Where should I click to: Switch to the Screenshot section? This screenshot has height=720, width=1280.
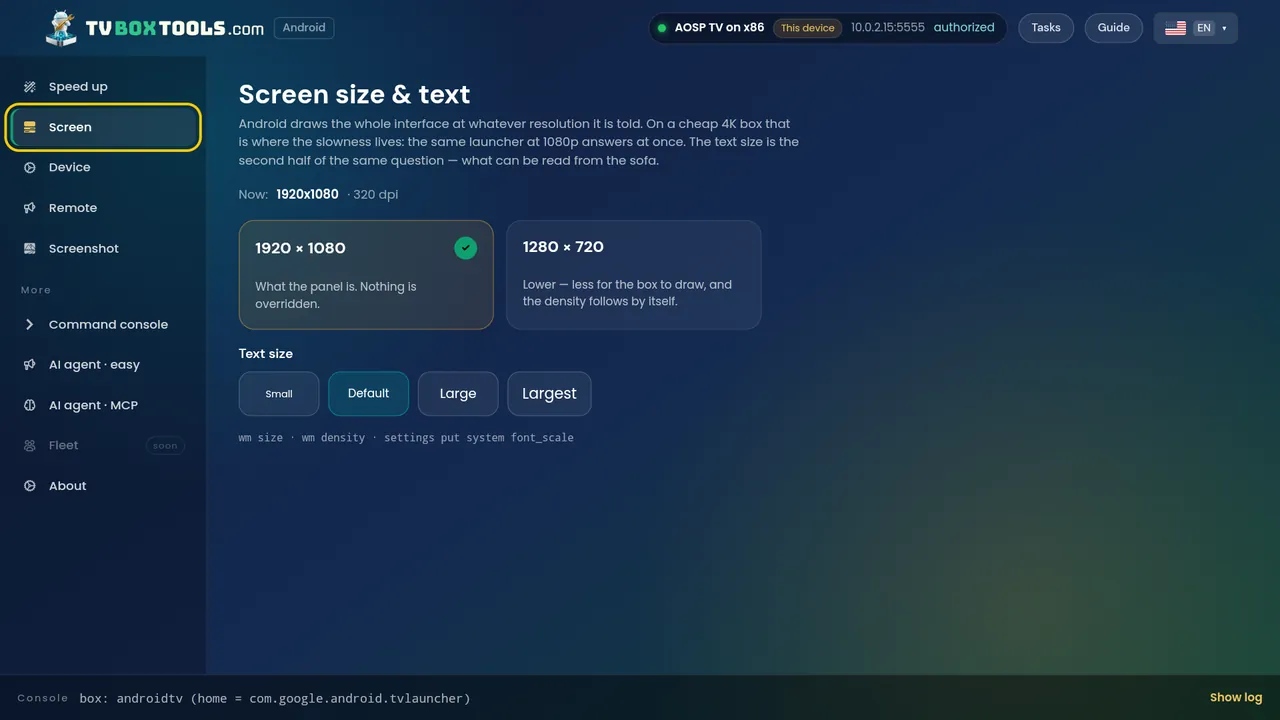pos(103,248)
